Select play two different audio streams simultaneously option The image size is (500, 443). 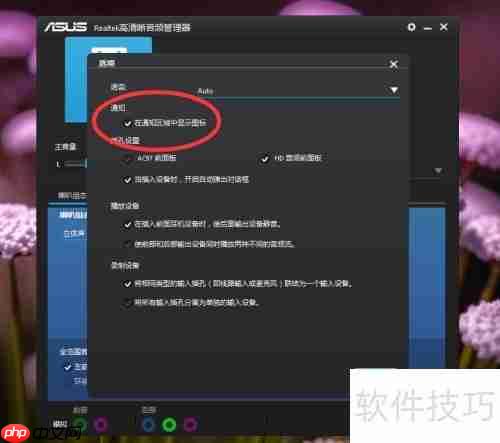click(127, 244)
